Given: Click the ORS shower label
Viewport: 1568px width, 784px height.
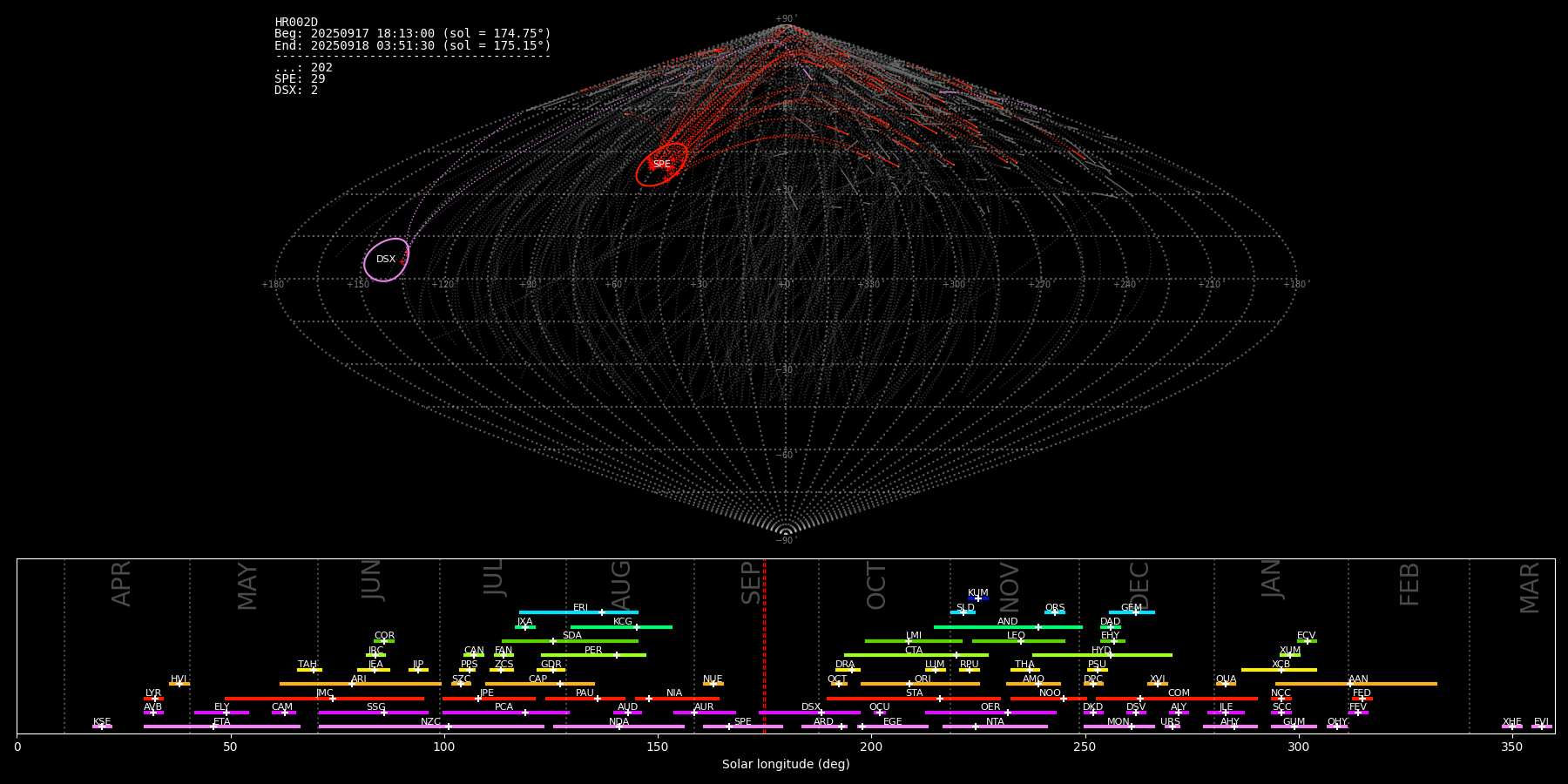Looking at the screenshot, I should point(1054,608).
